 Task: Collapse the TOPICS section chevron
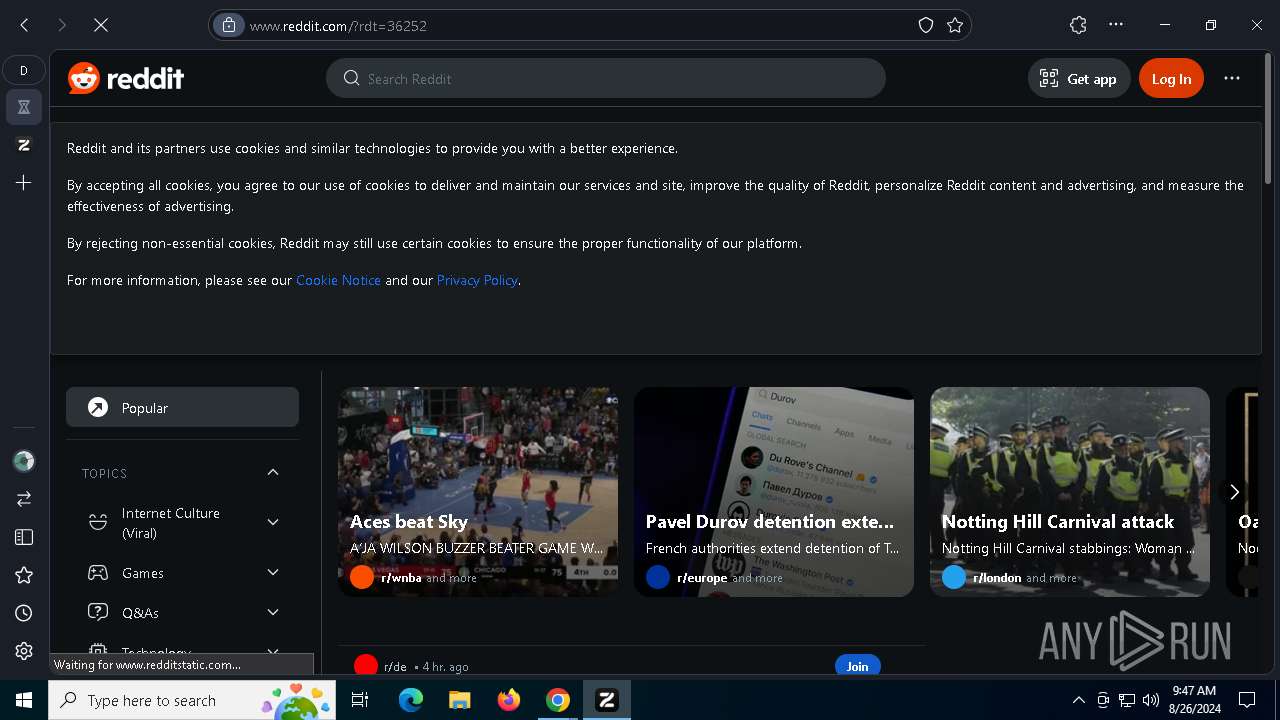coord(273,472)
